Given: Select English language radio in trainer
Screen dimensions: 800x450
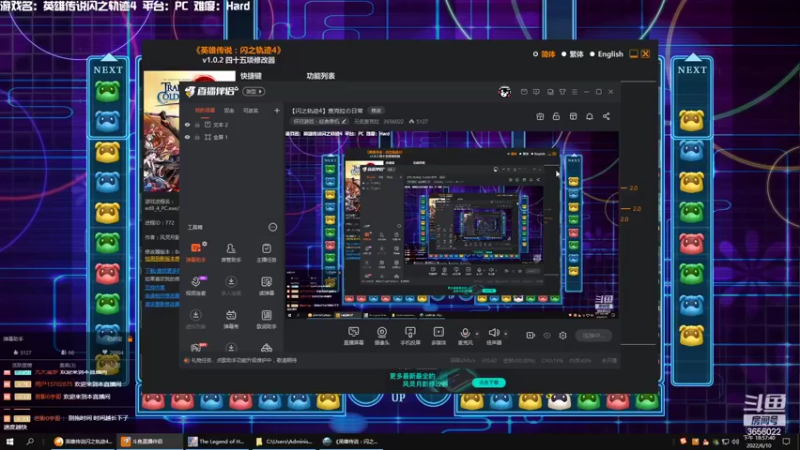Looking at the screenshot, I should click(x=592, y=54).
